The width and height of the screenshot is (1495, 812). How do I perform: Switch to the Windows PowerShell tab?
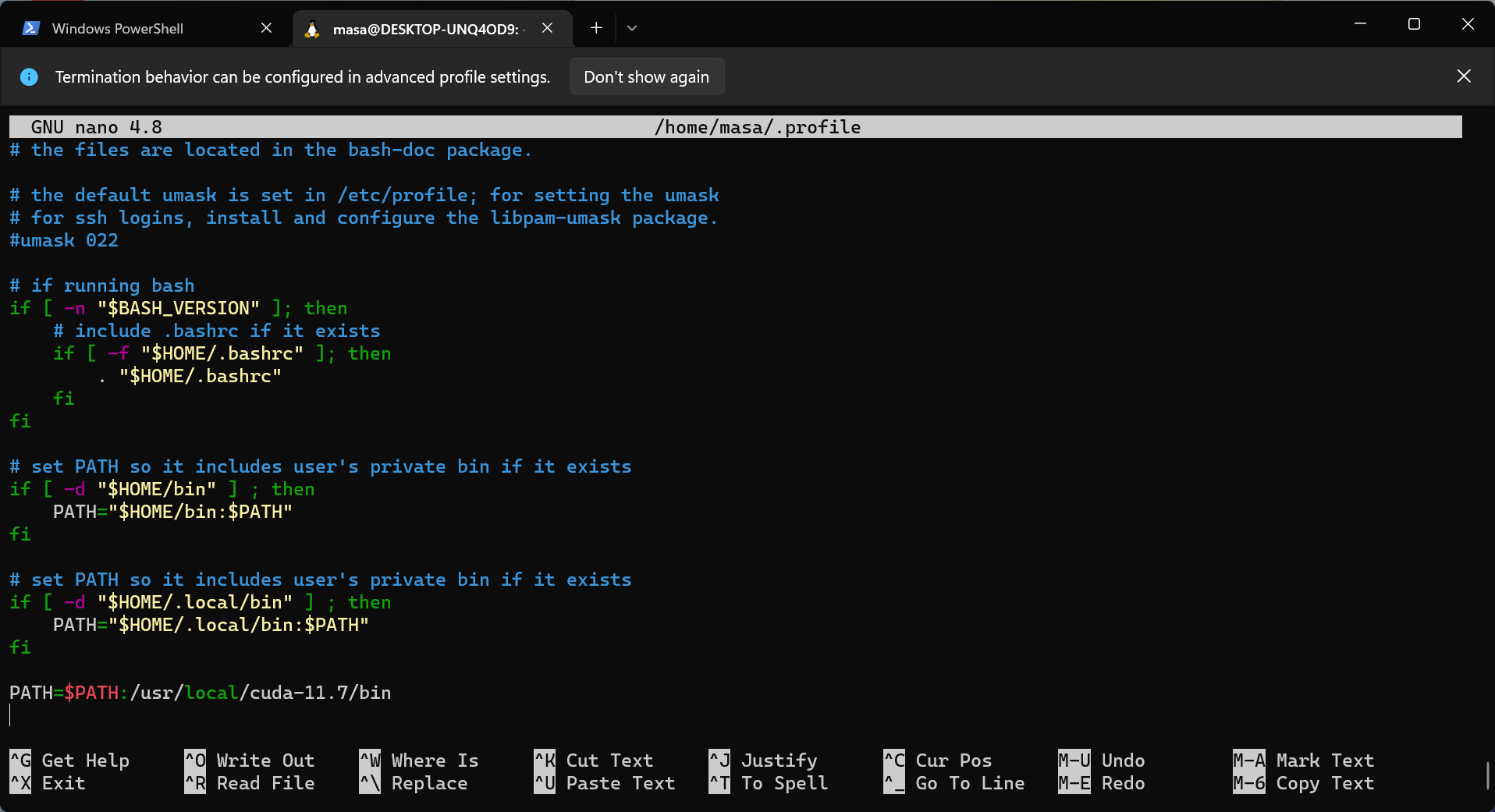pos(117,29)
